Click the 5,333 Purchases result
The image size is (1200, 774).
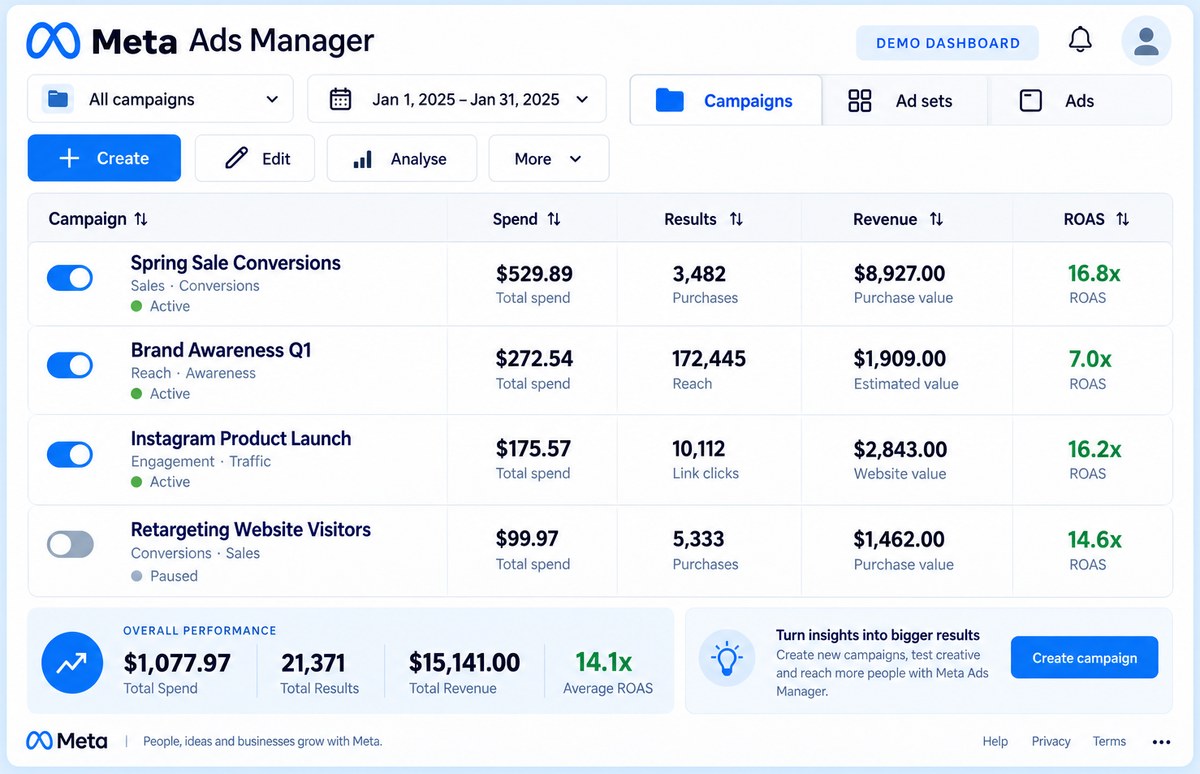point(698,539)
